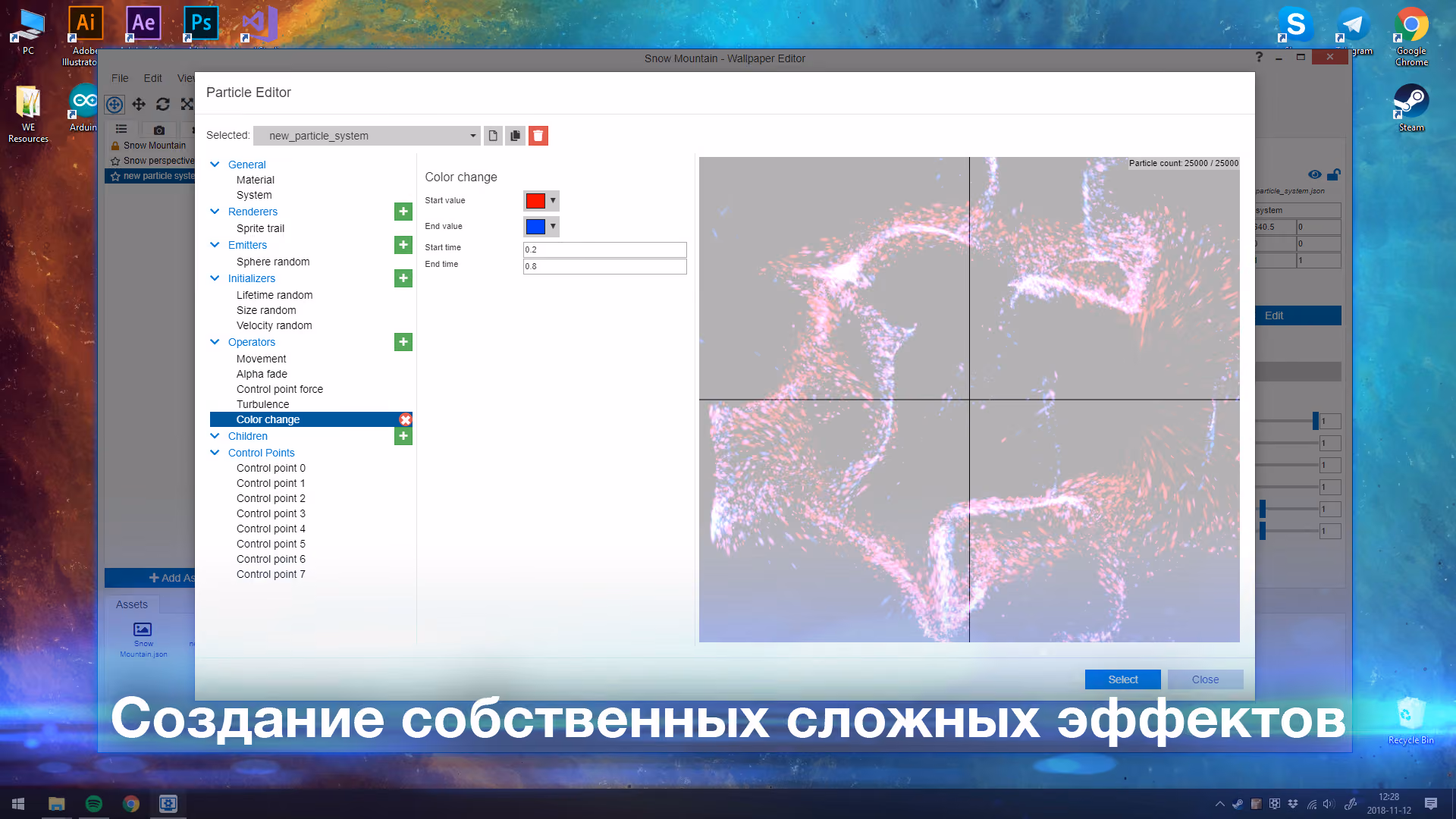Open Windows Start menu
The width and height of the screenshot is (1456, 819).
tap(18, 804)
